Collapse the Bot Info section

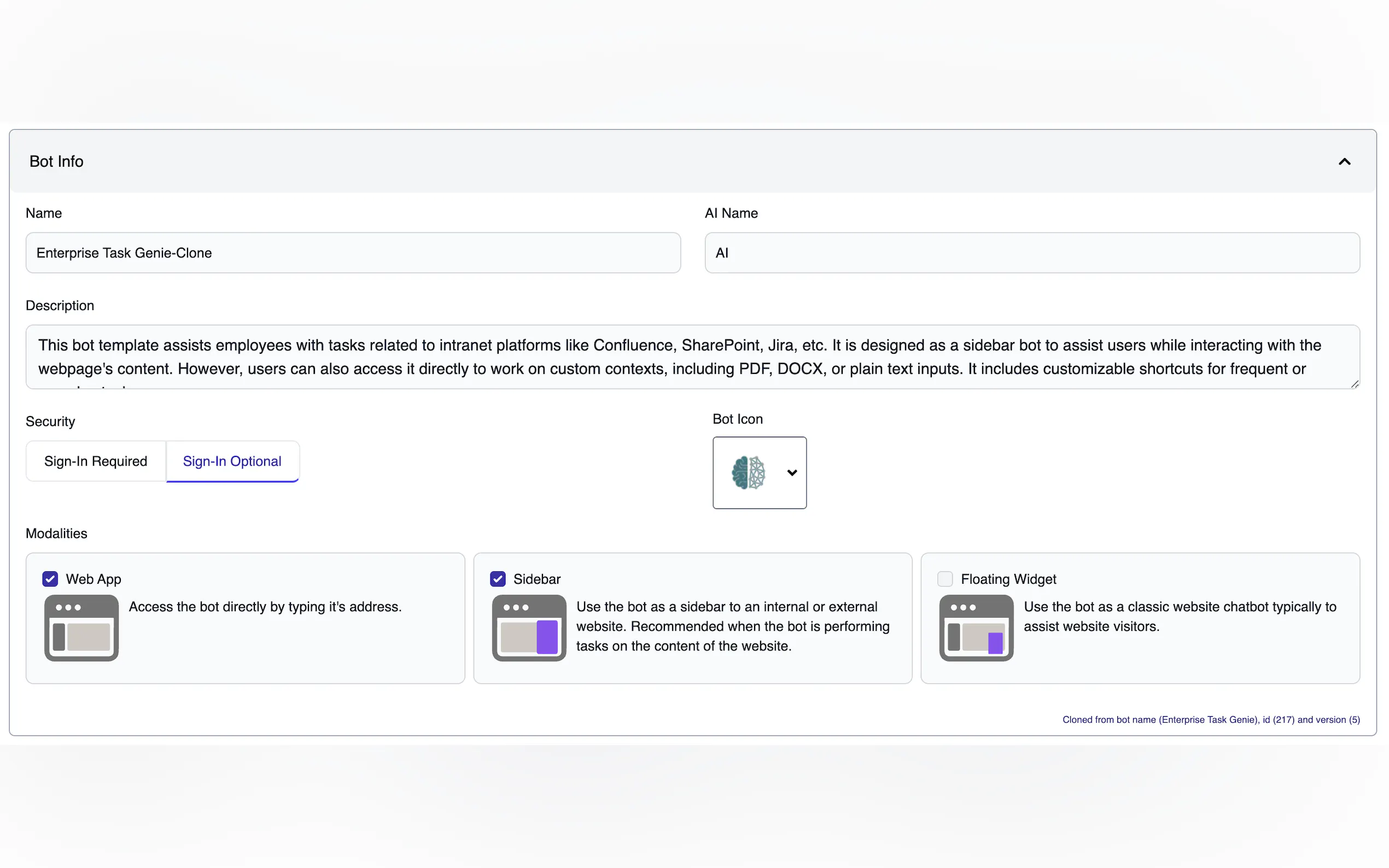click(1344, 161)
